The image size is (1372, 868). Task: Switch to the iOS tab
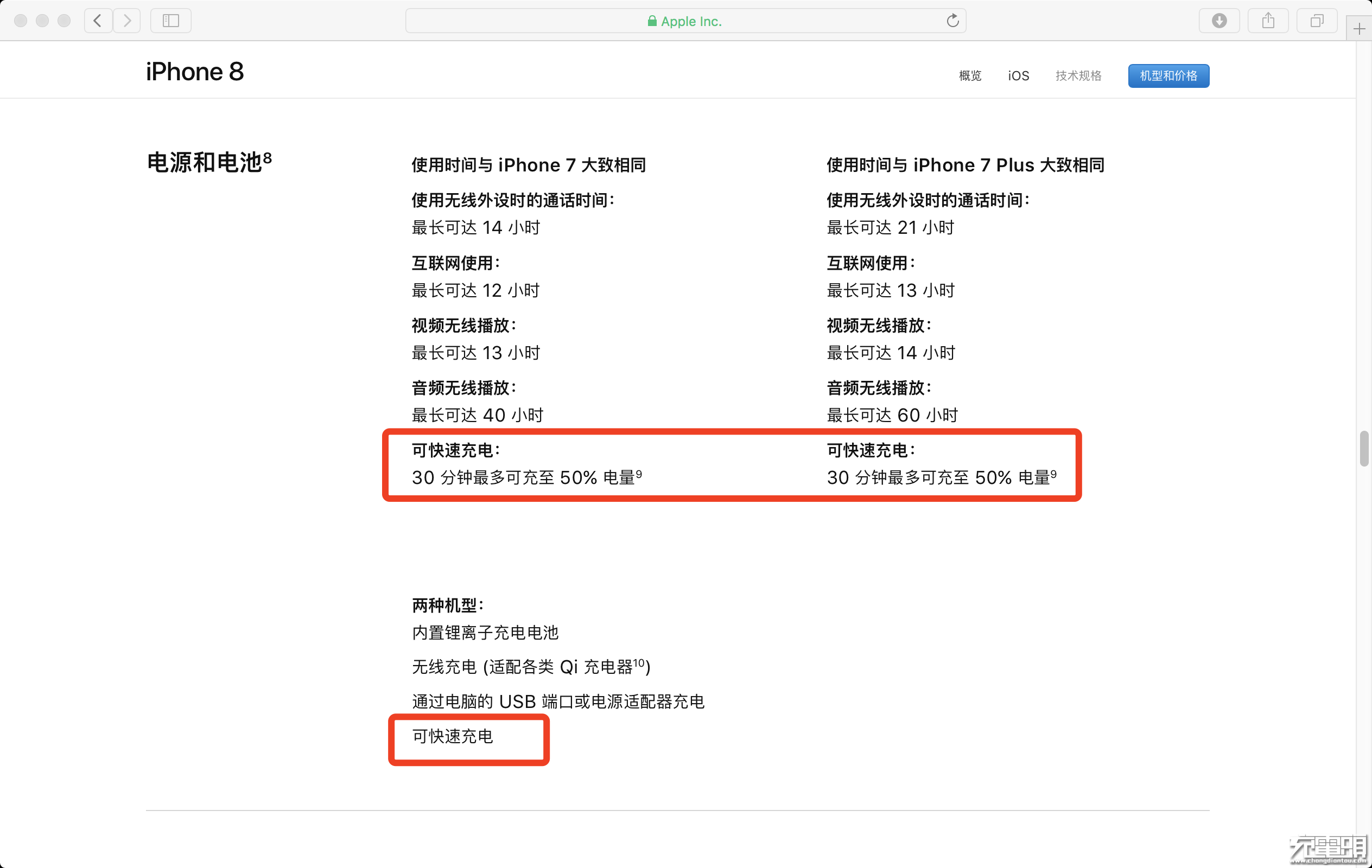(x=1018, y=76)
